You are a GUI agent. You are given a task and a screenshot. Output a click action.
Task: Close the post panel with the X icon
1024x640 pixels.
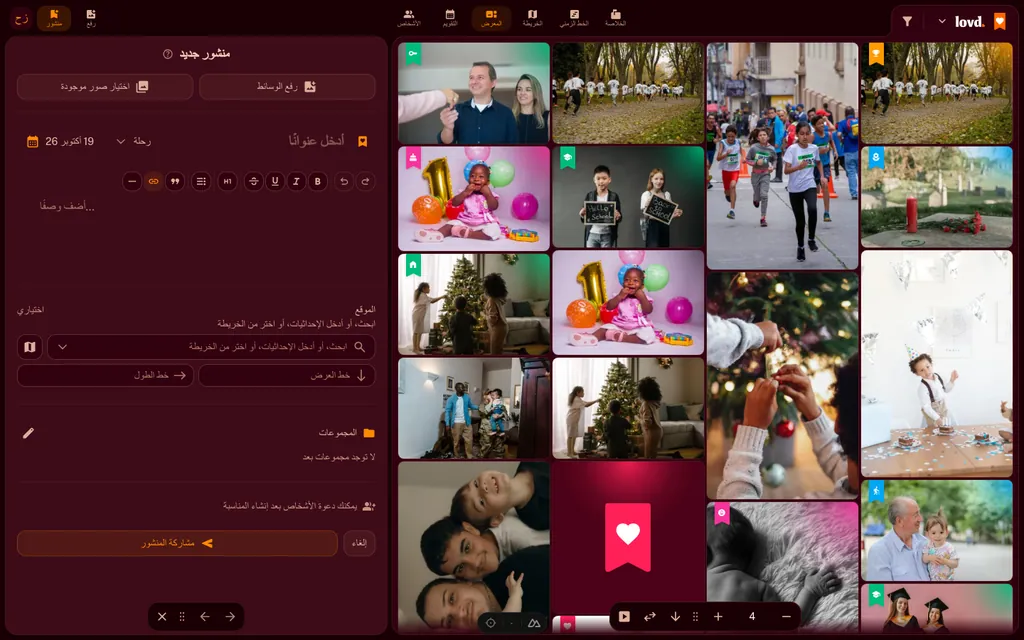[x=162, y=616]
